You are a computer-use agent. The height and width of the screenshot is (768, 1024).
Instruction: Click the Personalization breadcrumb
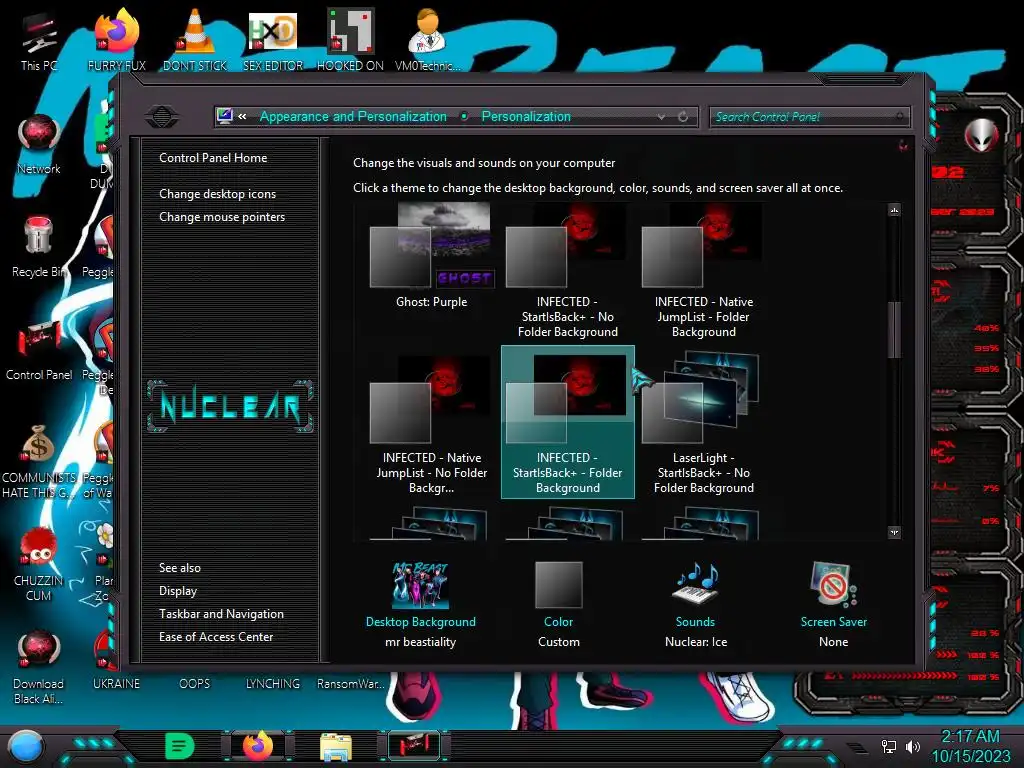(x=526, y=116)
